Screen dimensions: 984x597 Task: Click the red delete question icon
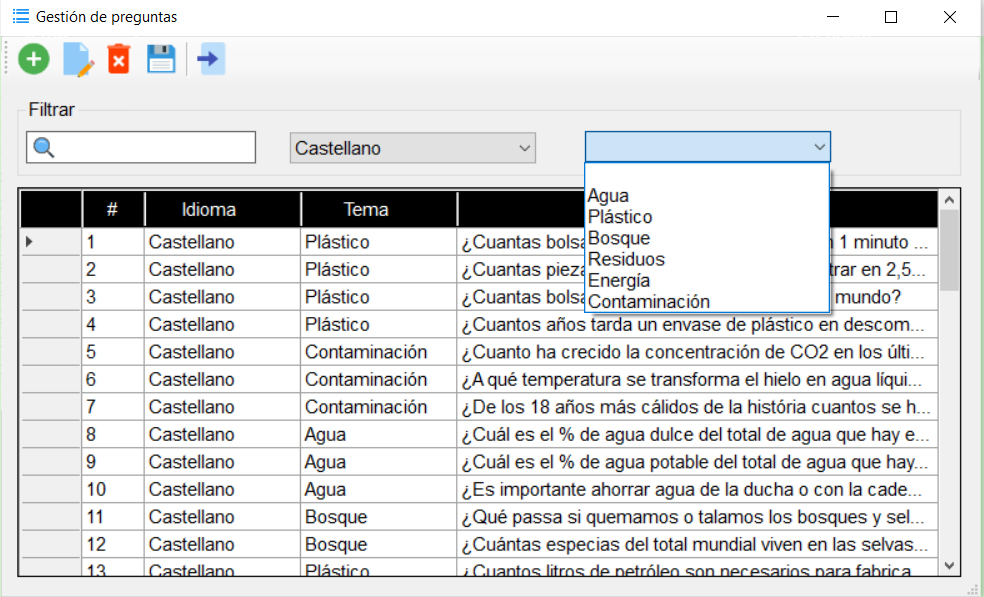pyautogui.click(x=119, y=60)
